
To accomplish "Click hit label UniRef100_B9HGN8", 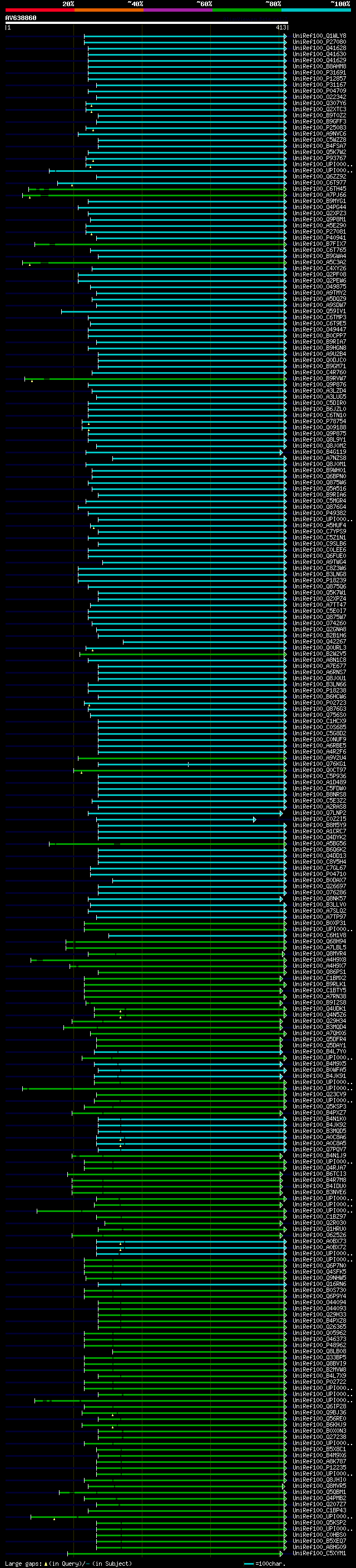I will pyautogui.click(x=319, y=348).
